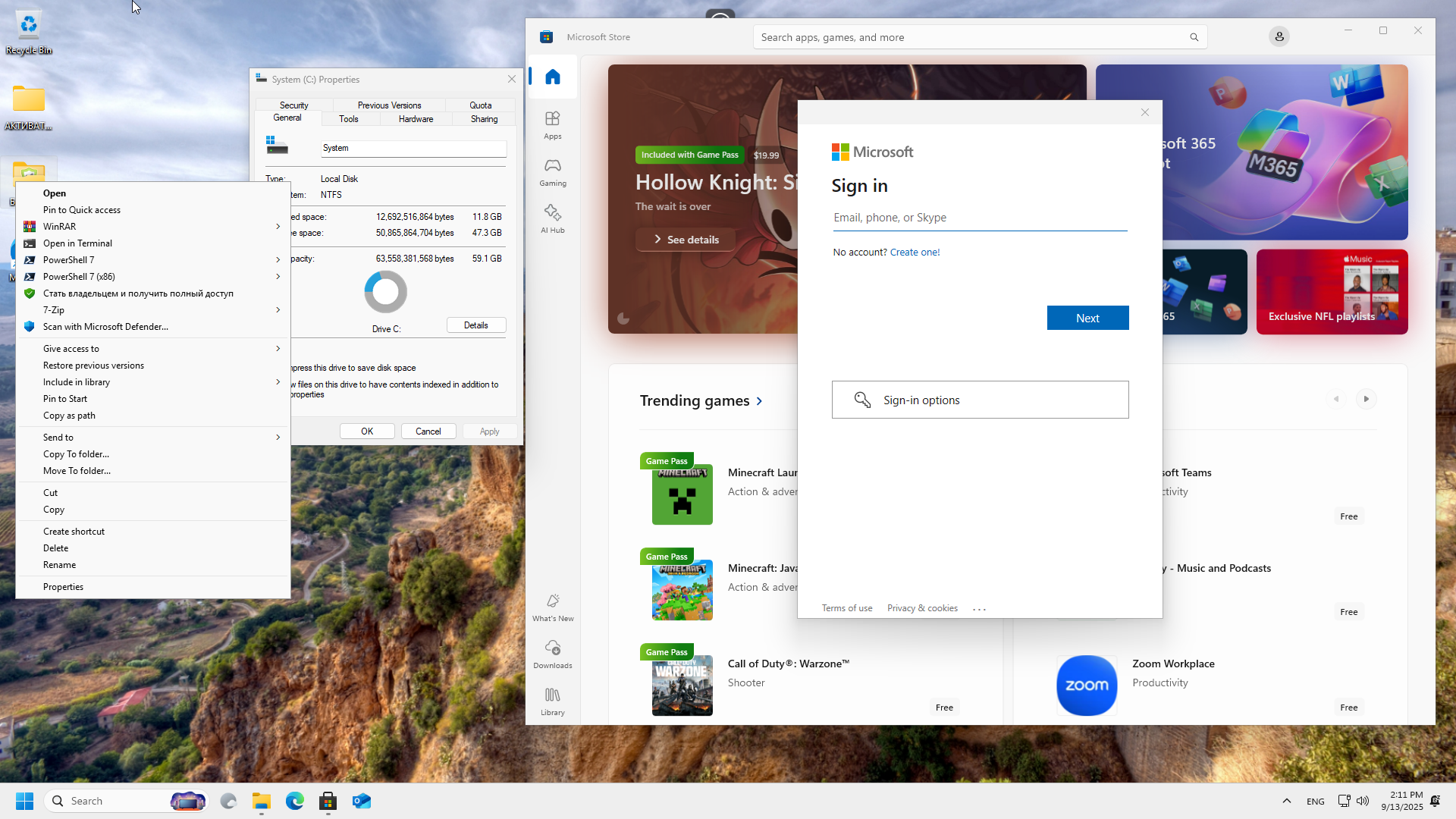The height and width of the screenshot is (819, 1456).
Task: Click the Privacy & cookies link
Action: [922, 608]
